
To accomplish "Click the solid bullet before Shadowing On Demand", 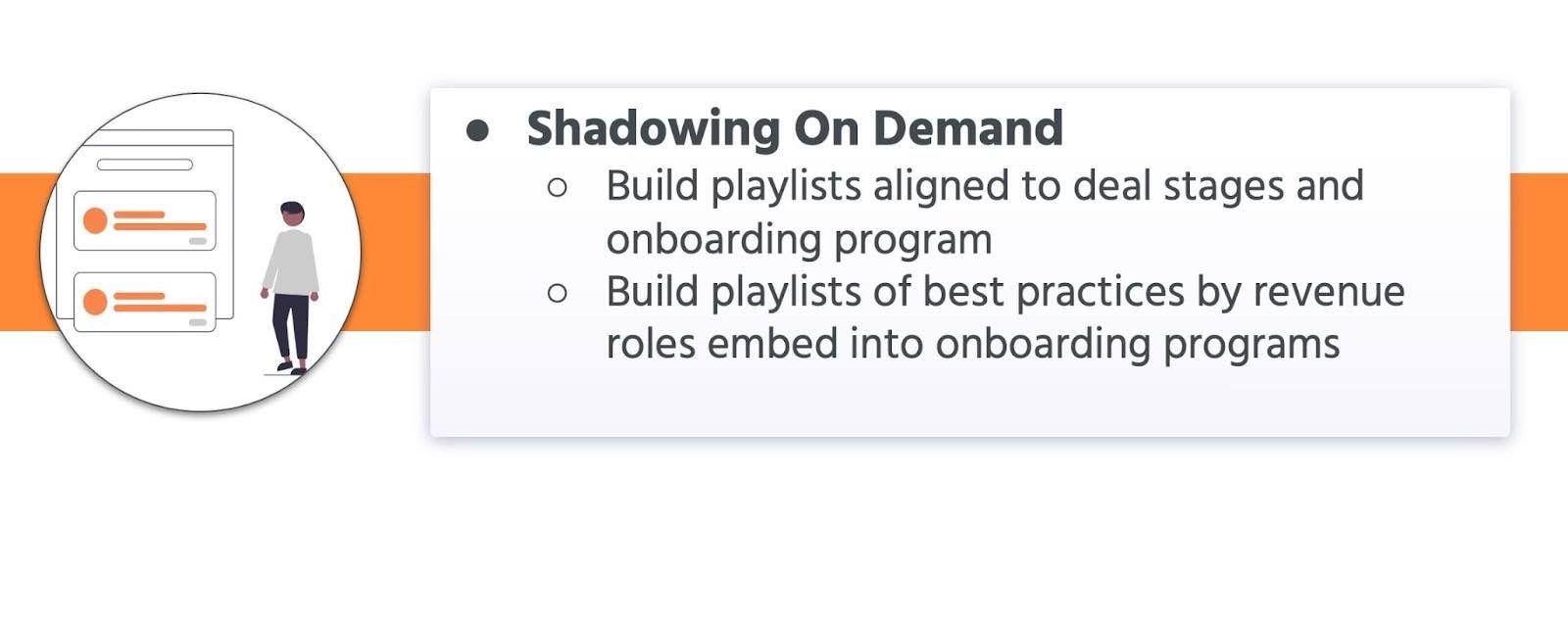I will 478,130.
